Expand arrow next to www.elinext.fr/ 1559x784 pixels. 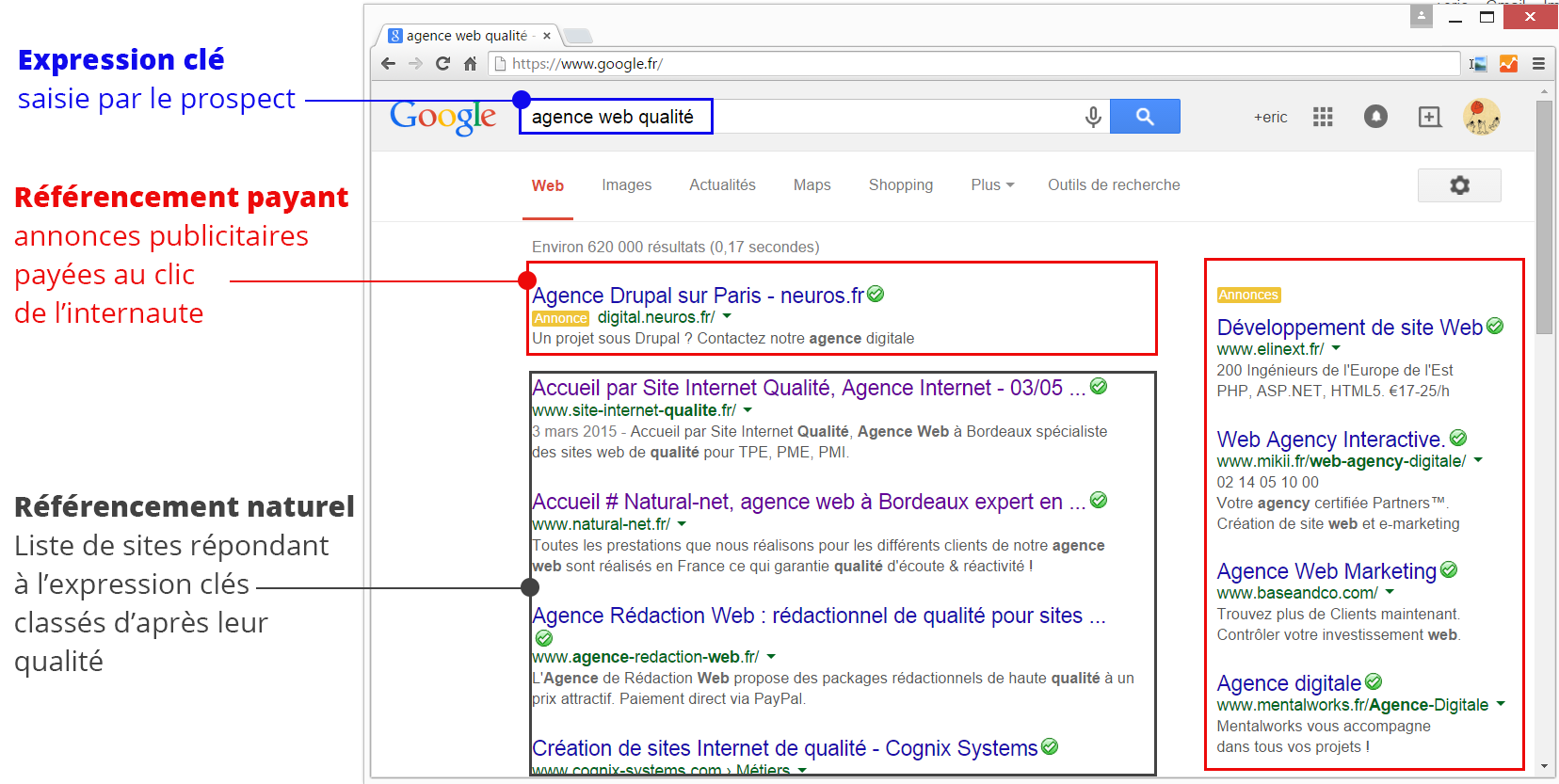1336,349
